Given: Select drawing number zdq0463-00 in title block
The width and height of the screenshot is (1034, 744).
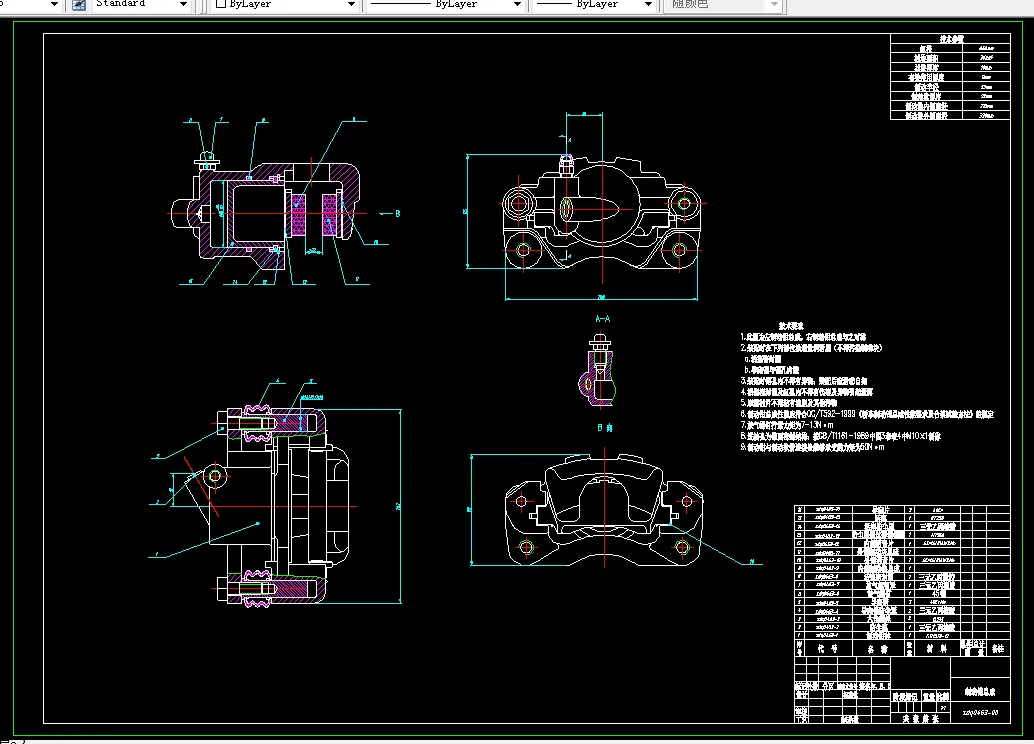Looking at the screenshot, I should click(980, 712).
